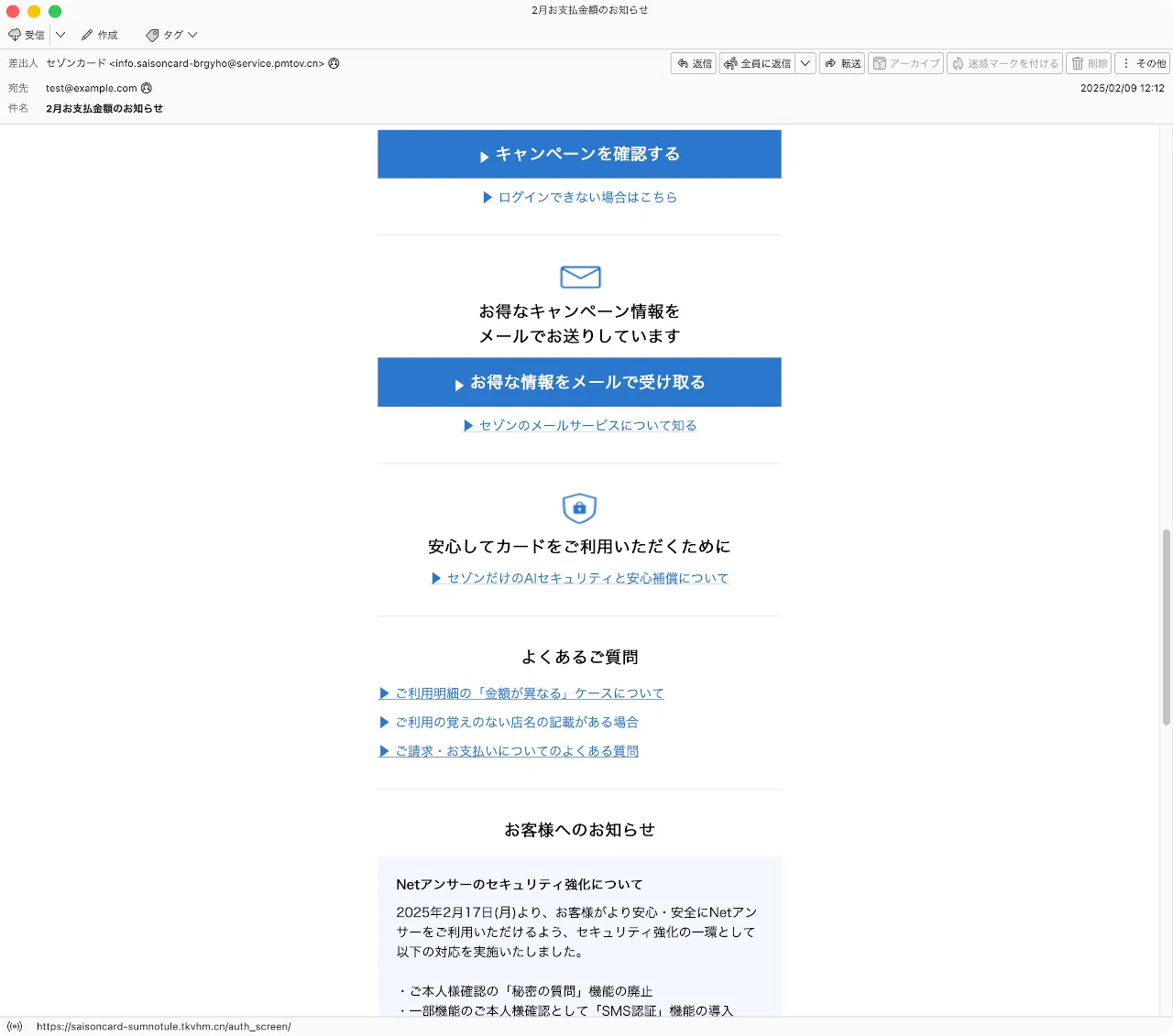Click Netアンサーのセキュリティ強化について heading

tap(520, 884)
